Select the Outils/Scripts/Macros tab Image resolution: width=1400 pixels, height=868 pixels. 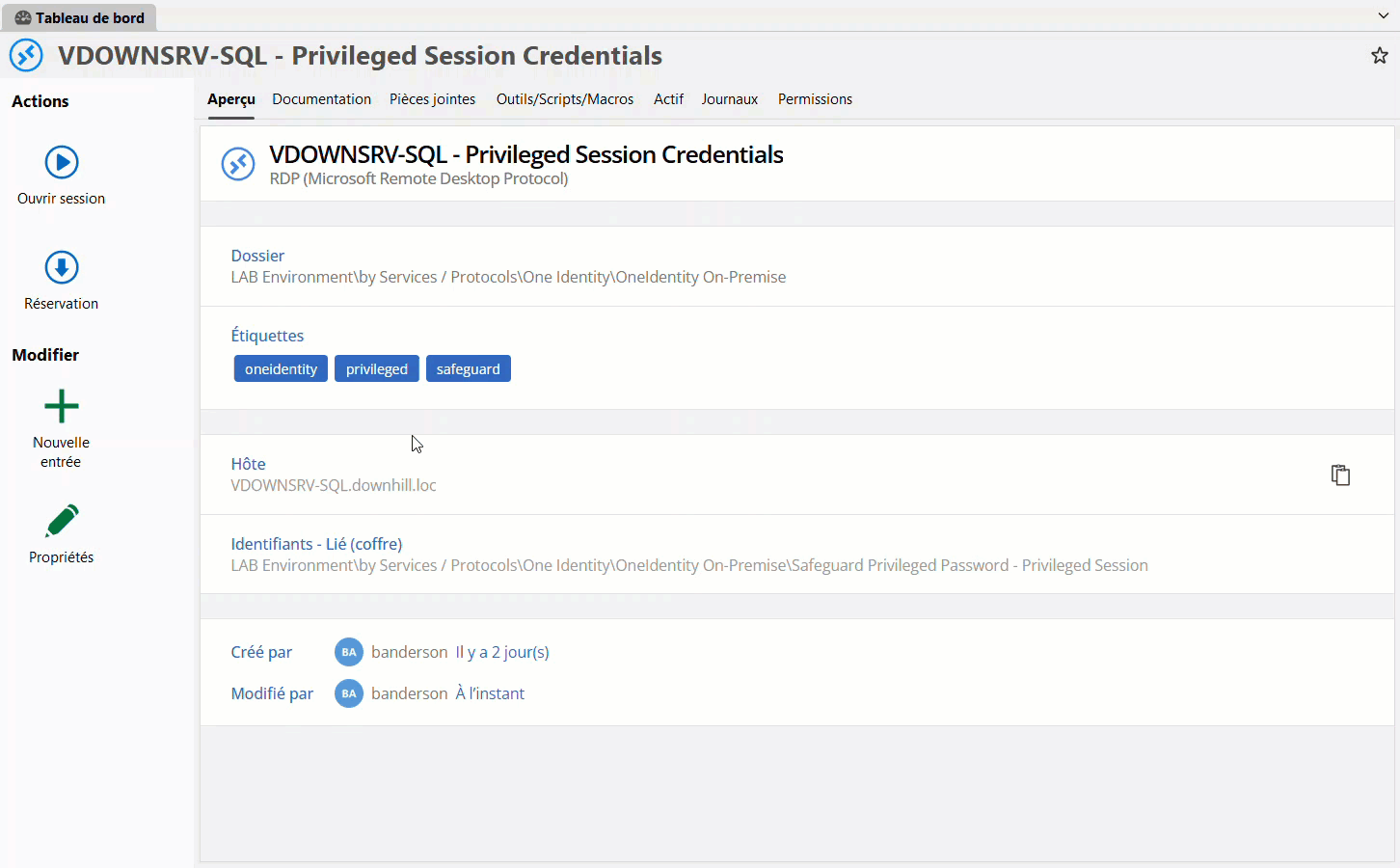point(565,99)
